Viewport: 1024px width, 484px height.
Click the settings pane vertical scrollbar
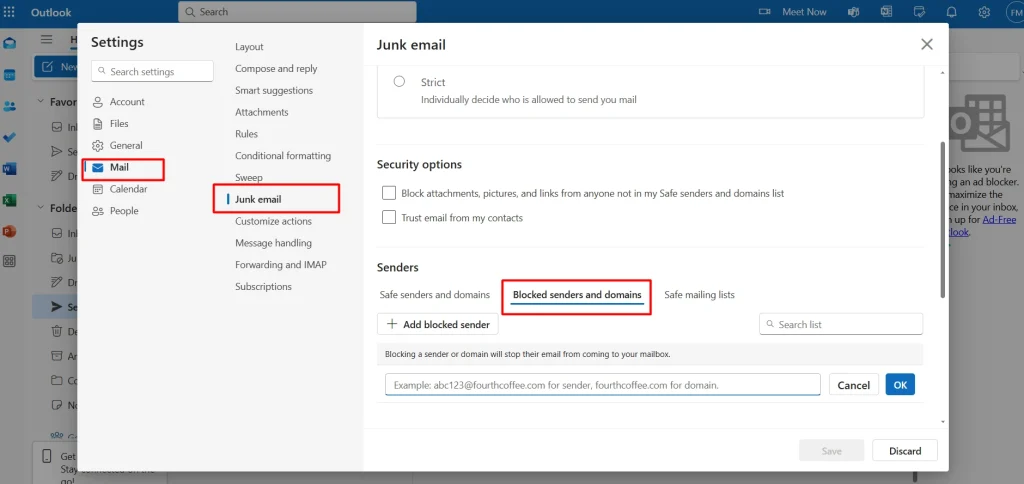[941, 220]
